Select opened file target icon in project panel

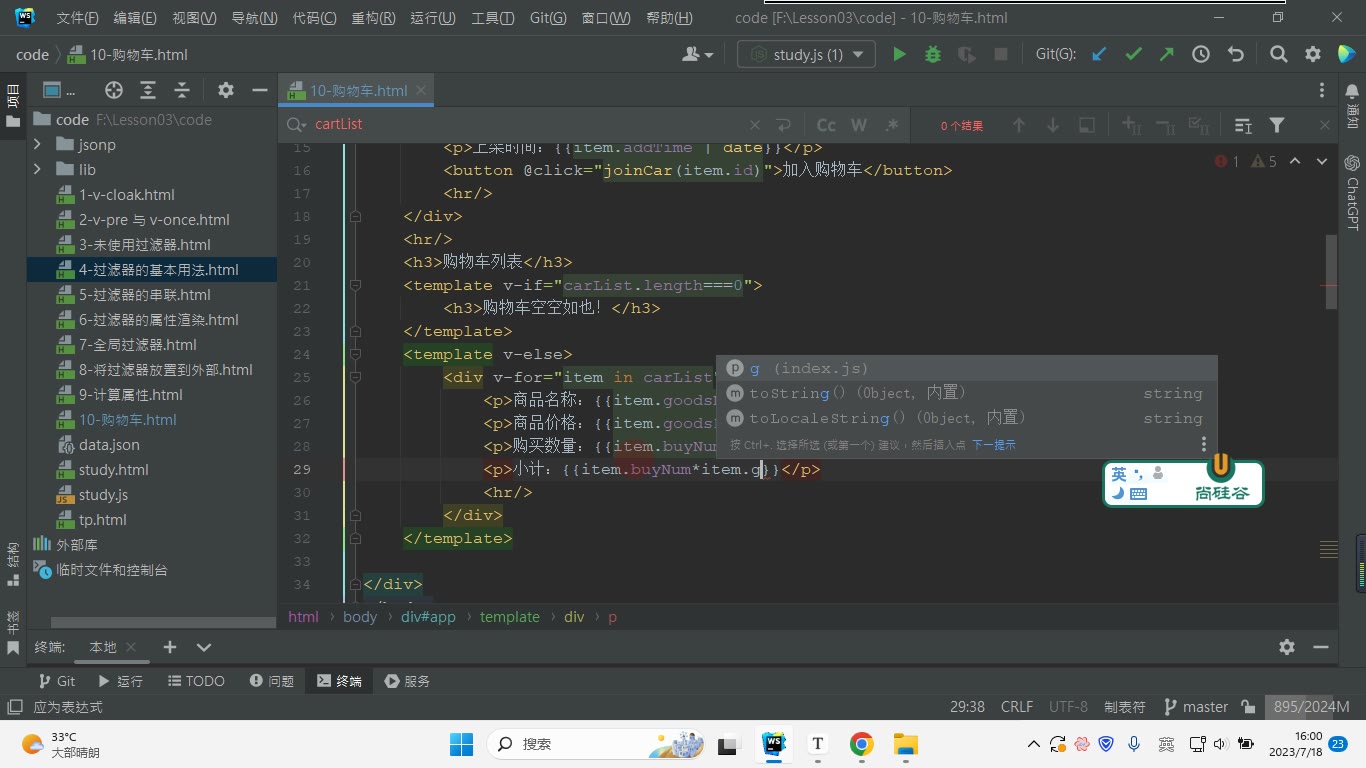114,90
